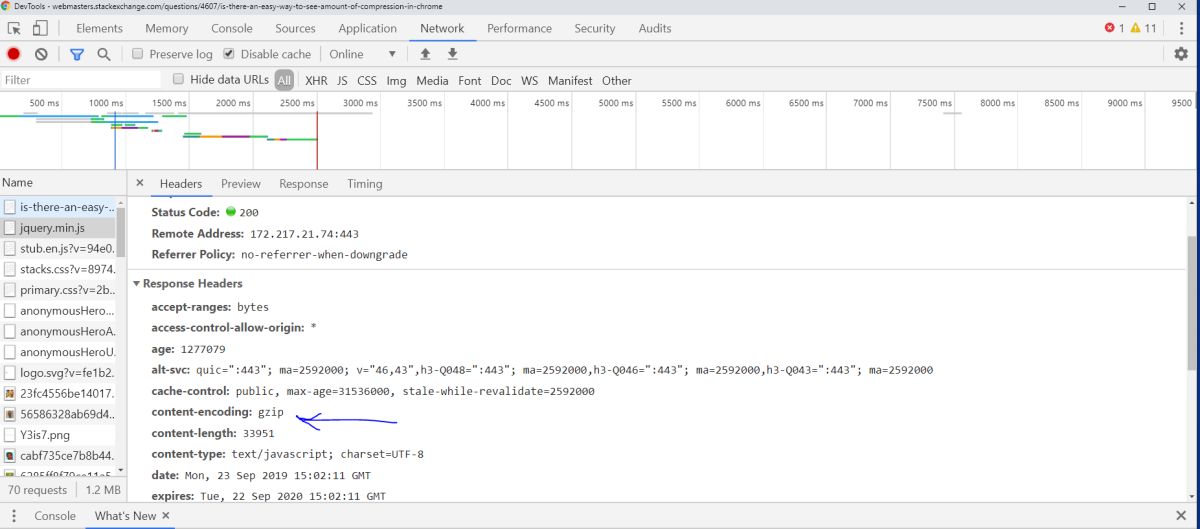
Task: Close the request details pane
Action: pyautogui.click(x=140, y=183)
